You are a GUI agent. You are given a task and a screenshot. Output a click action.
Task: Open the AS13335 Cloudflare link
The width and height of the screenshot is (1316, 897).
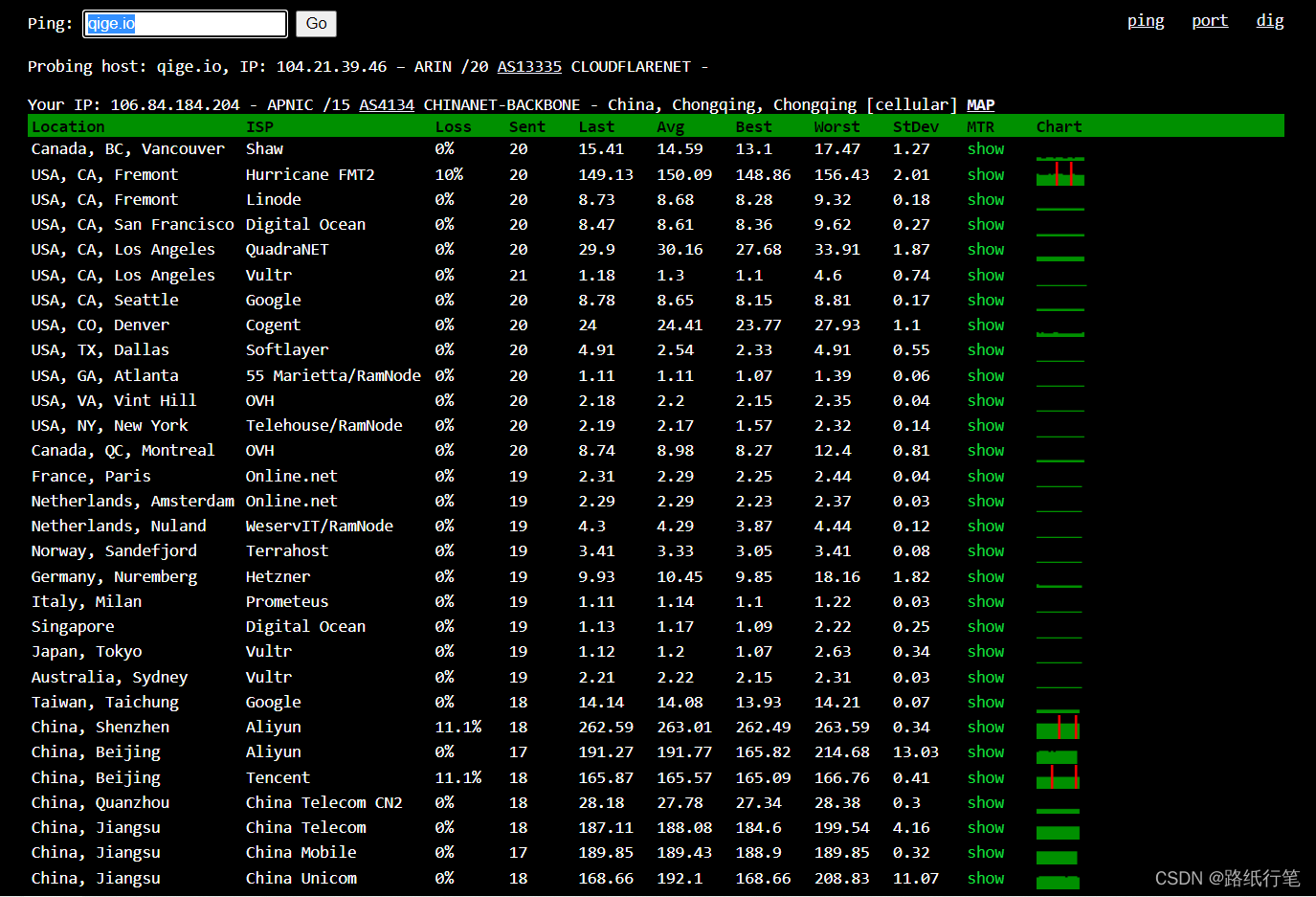click(x=528, y=67)
